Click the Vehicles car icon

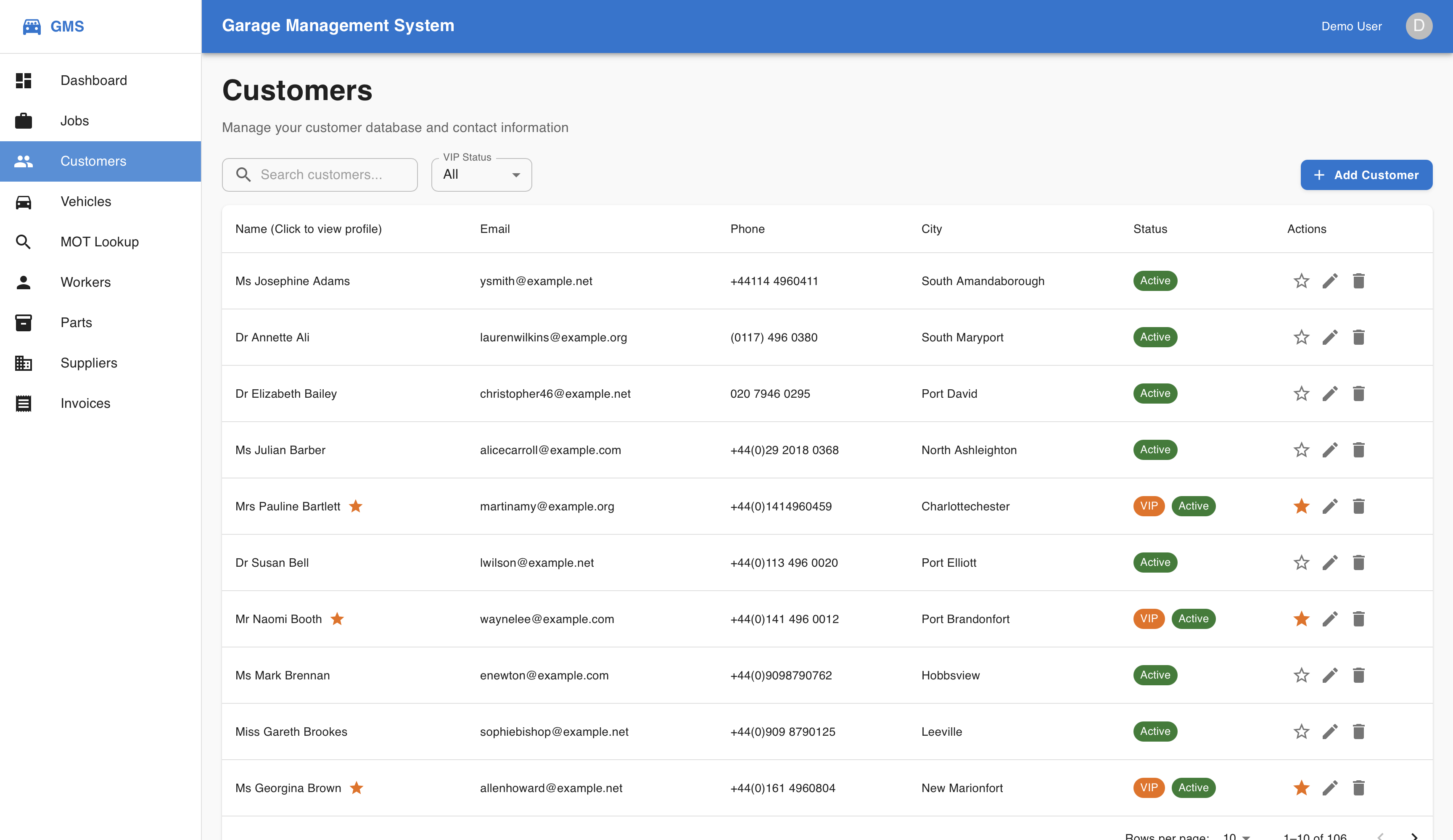pos(24,201)
